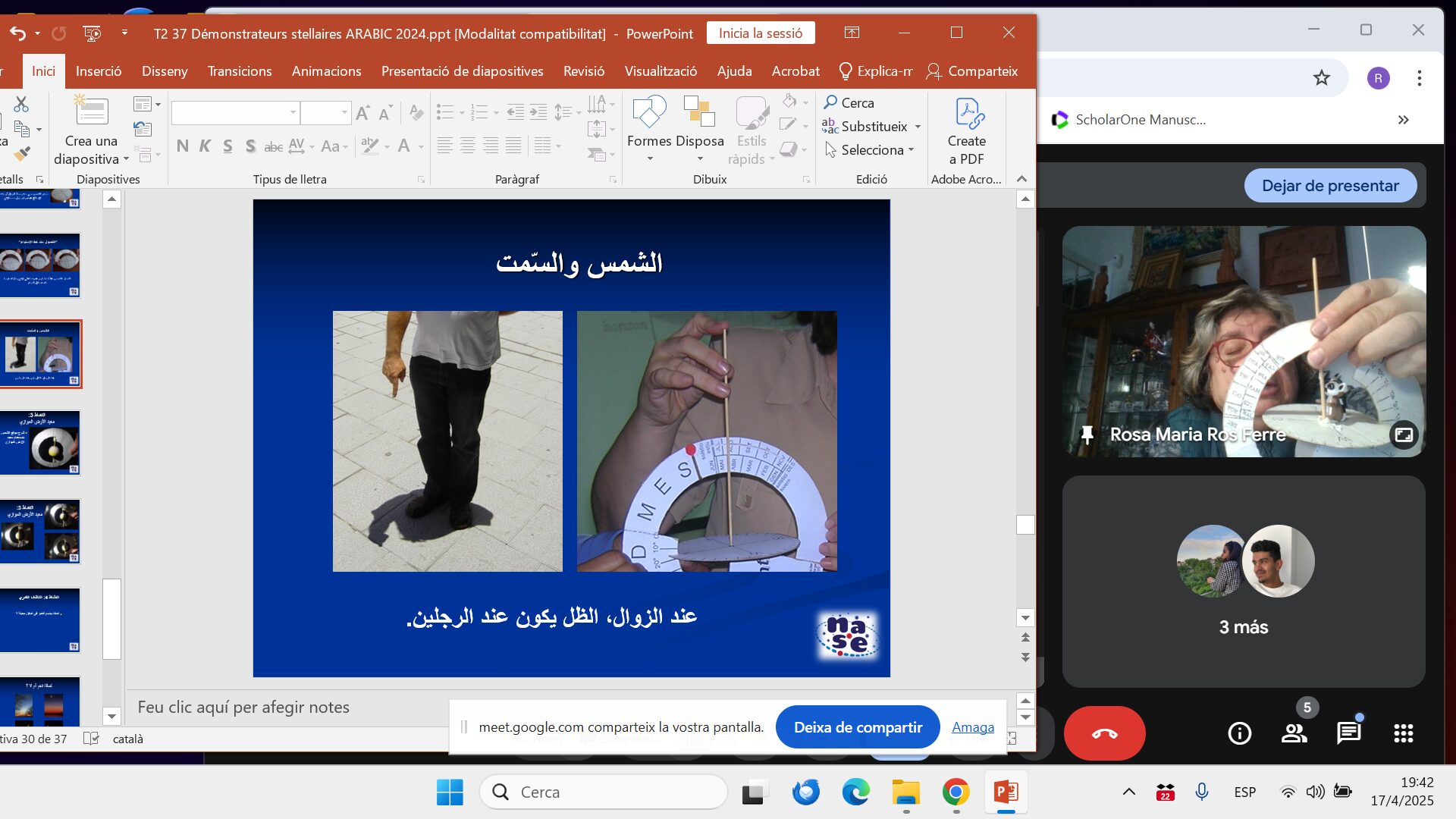The height and width of the screenshot is (819, 1456).
Task: Decrease the list indent level
Action: pos(516,113)
